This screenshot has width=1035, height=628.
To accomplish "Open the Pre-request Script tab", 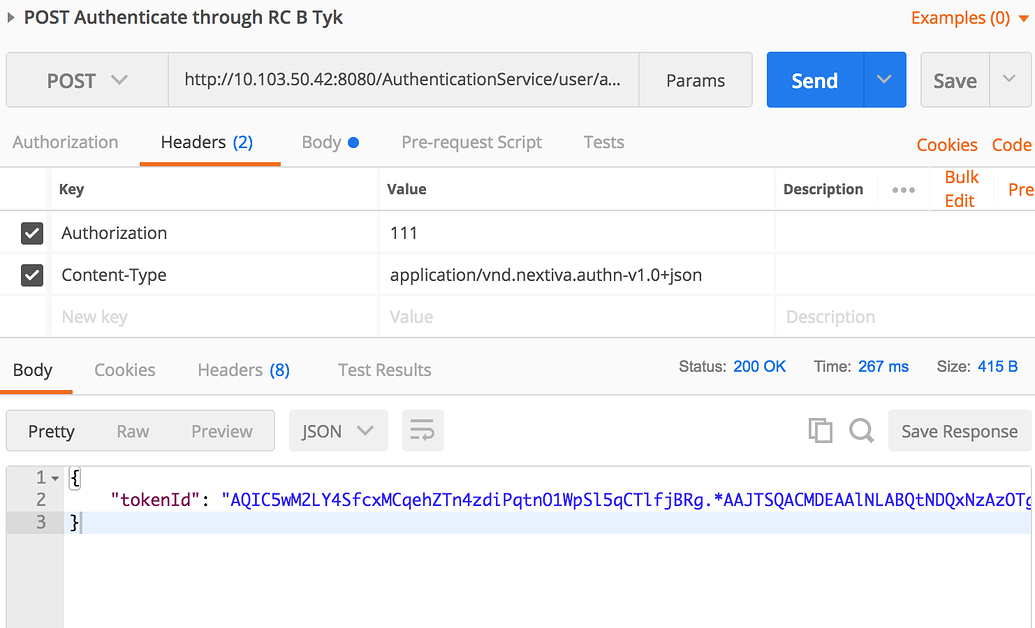I will (471, 142).
